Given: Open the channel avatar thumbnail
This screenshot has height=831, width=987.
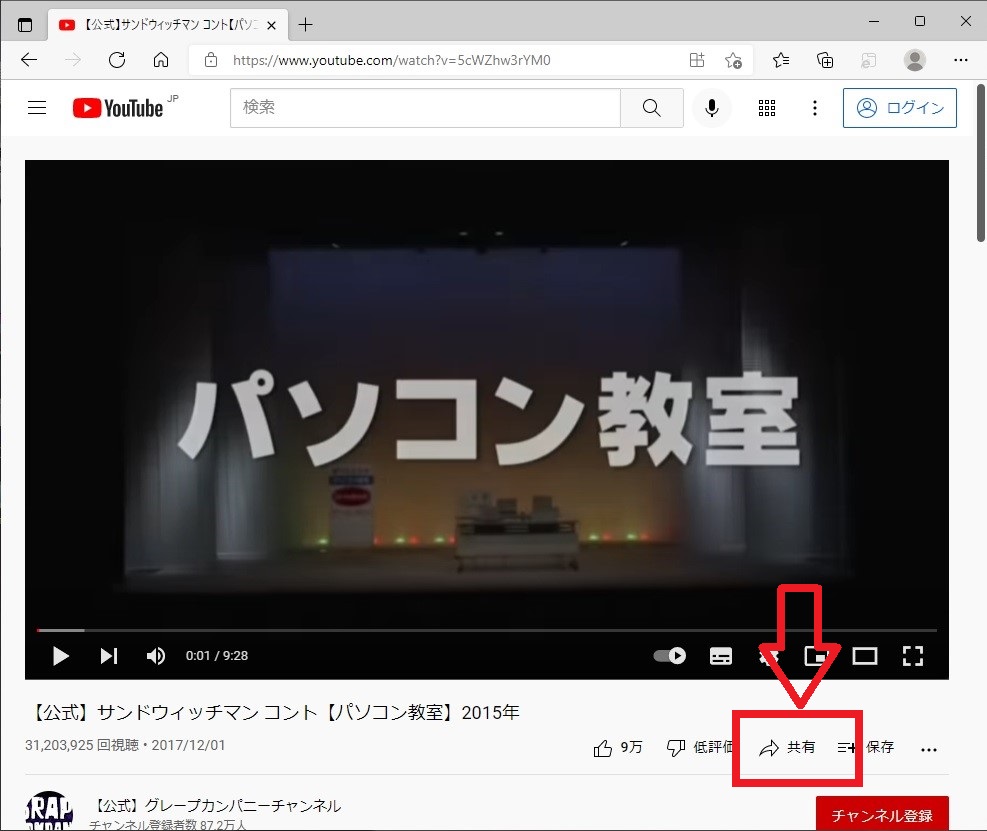Looking at the screenshot, I should point(49,811).
